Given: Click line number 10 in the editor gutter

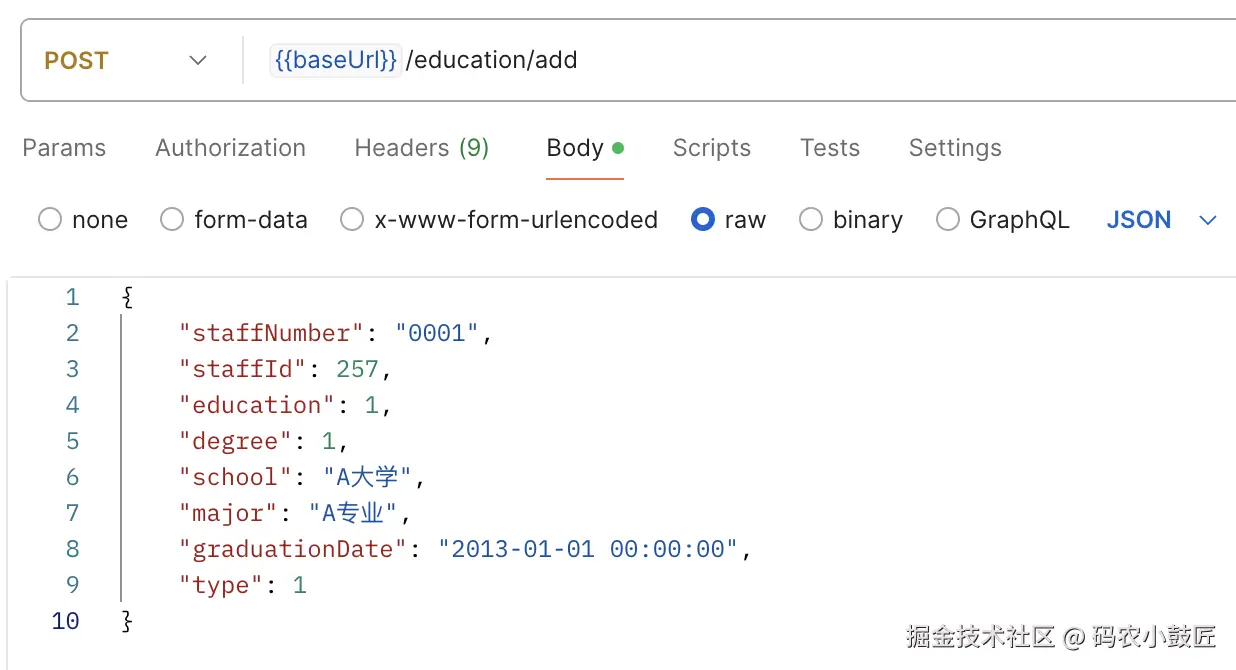Looking at the screenshot, I should [65, 621].
